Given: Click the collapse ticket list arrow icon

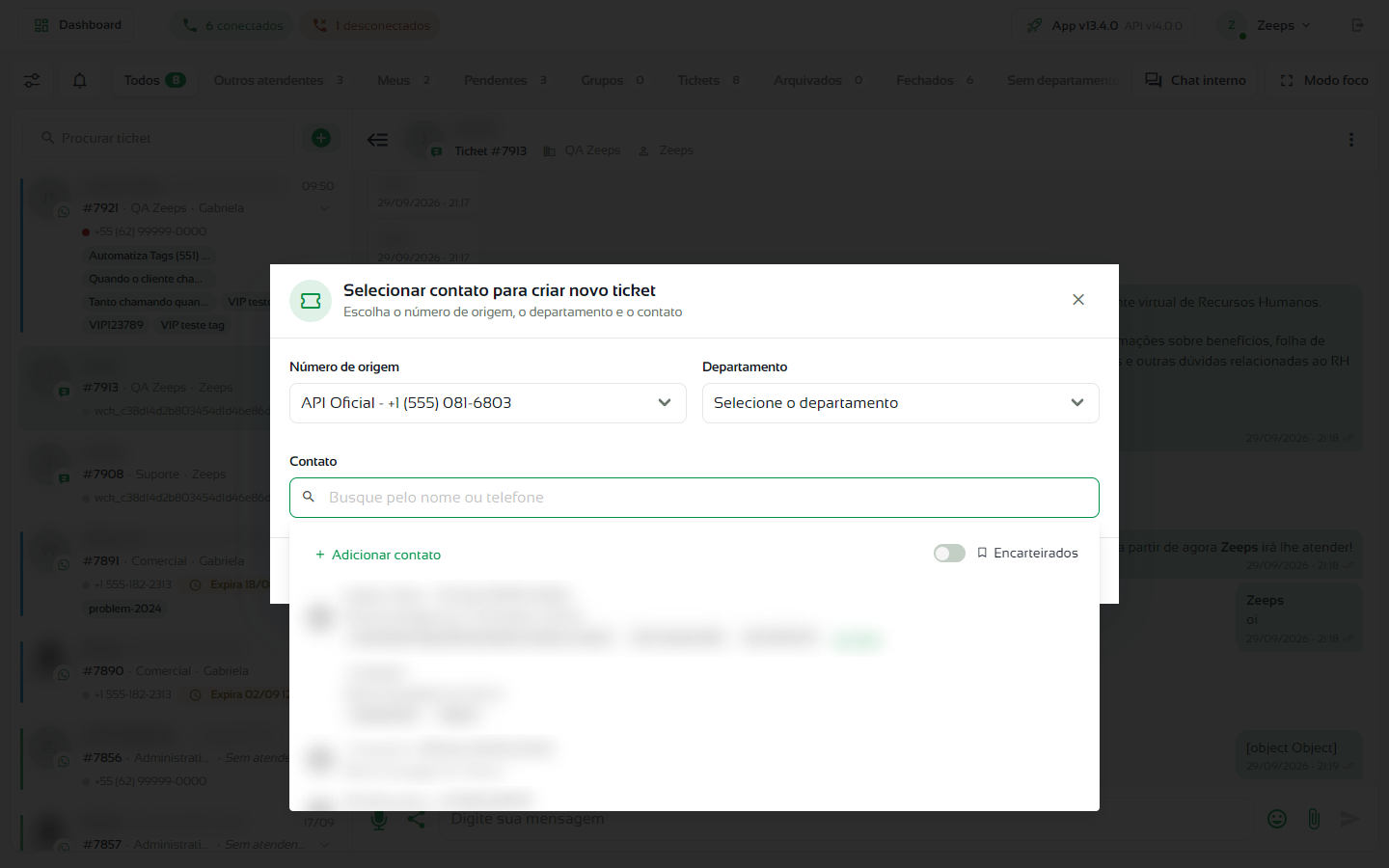Looking at the screenshot, I should tap(377, 140).
